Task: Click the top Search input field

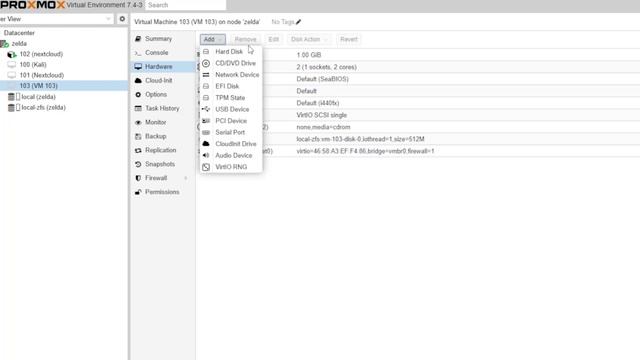Action: pyautogui.click(x=185, y=5)
